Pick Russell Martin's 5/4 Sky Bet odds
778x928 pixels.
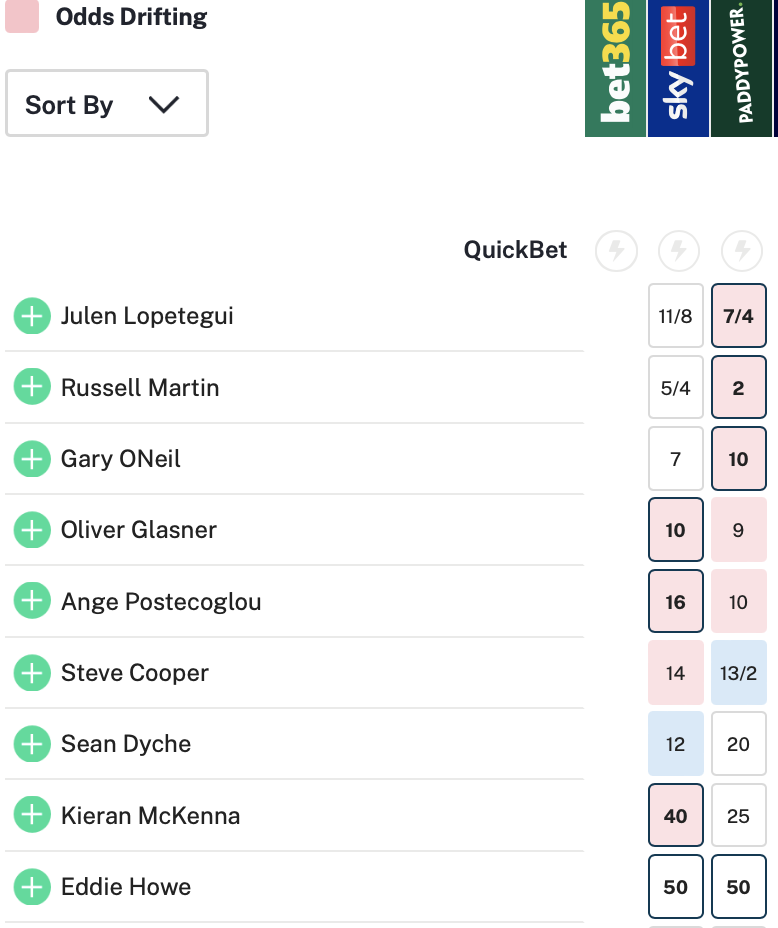coord(676,387)
